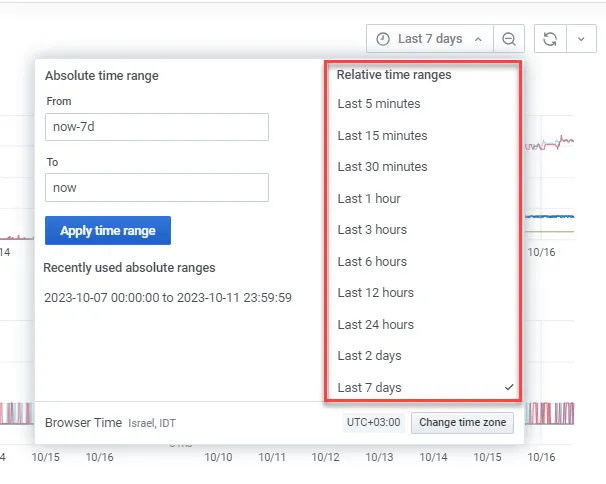Click the To field containing now
The height and width of the screenshot is (484, 606).
pyautogui.click(x=157, y=187)
